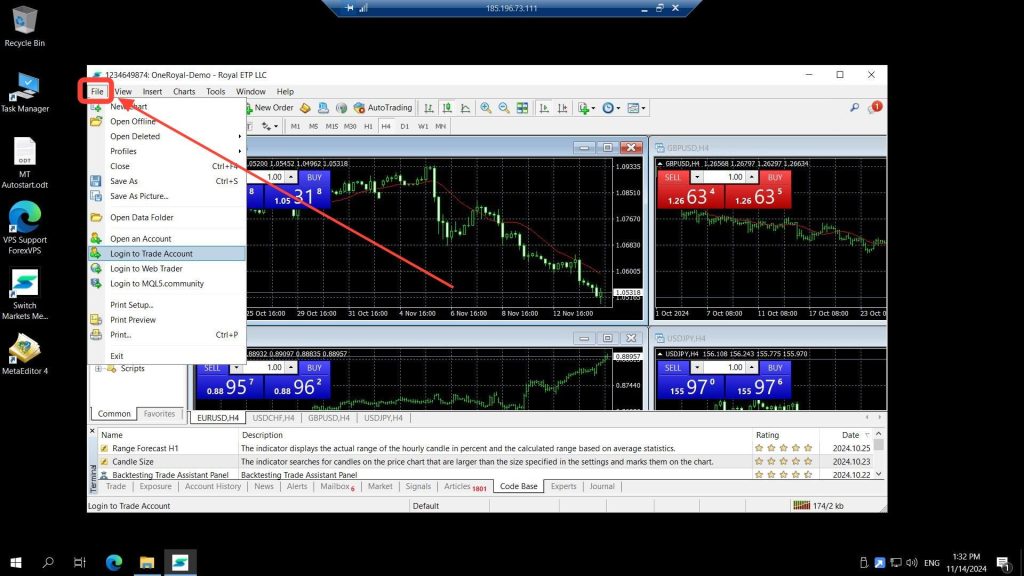Toggle the AutoTrading button
1024x576 pixels.
tap(383, 108)
